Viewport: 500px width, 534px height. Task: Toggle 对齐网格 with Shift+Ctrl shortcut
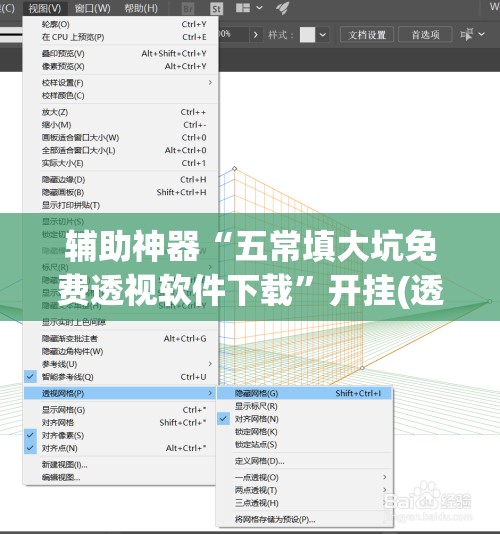click(x=120, y=423)
